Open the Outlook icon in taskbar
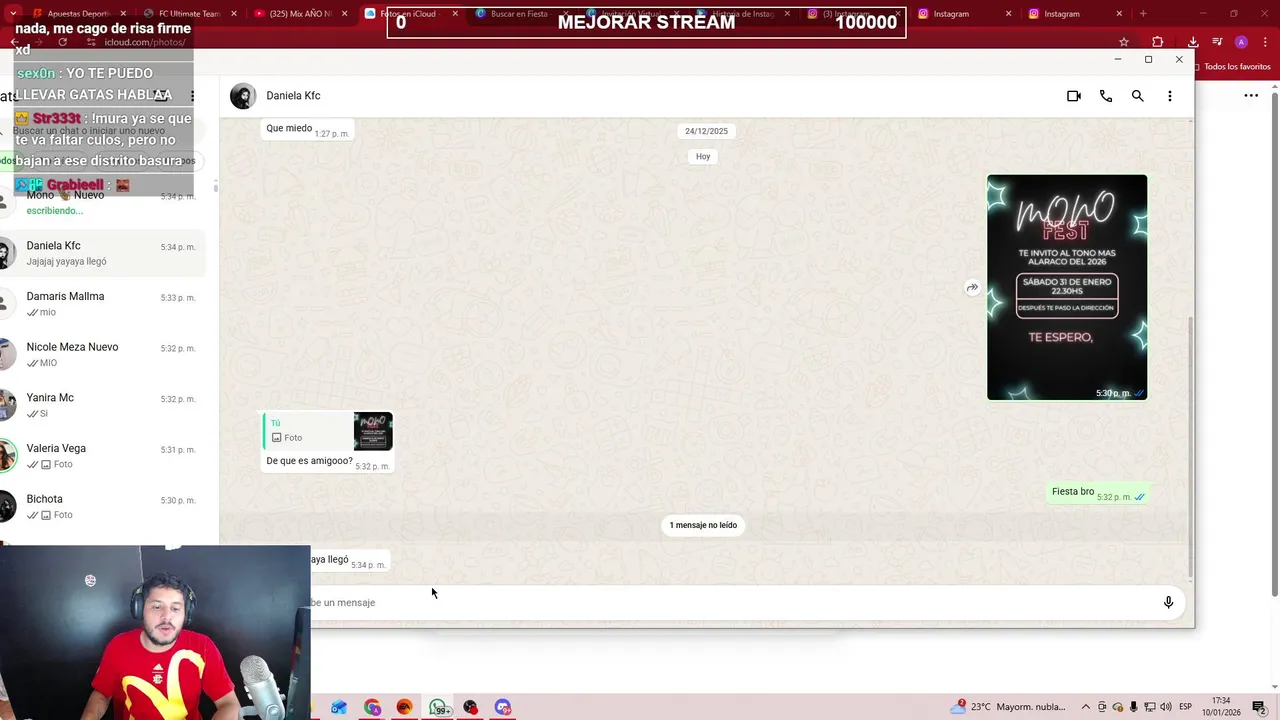This screenshot has height=720, width=1280. (339, 707)
